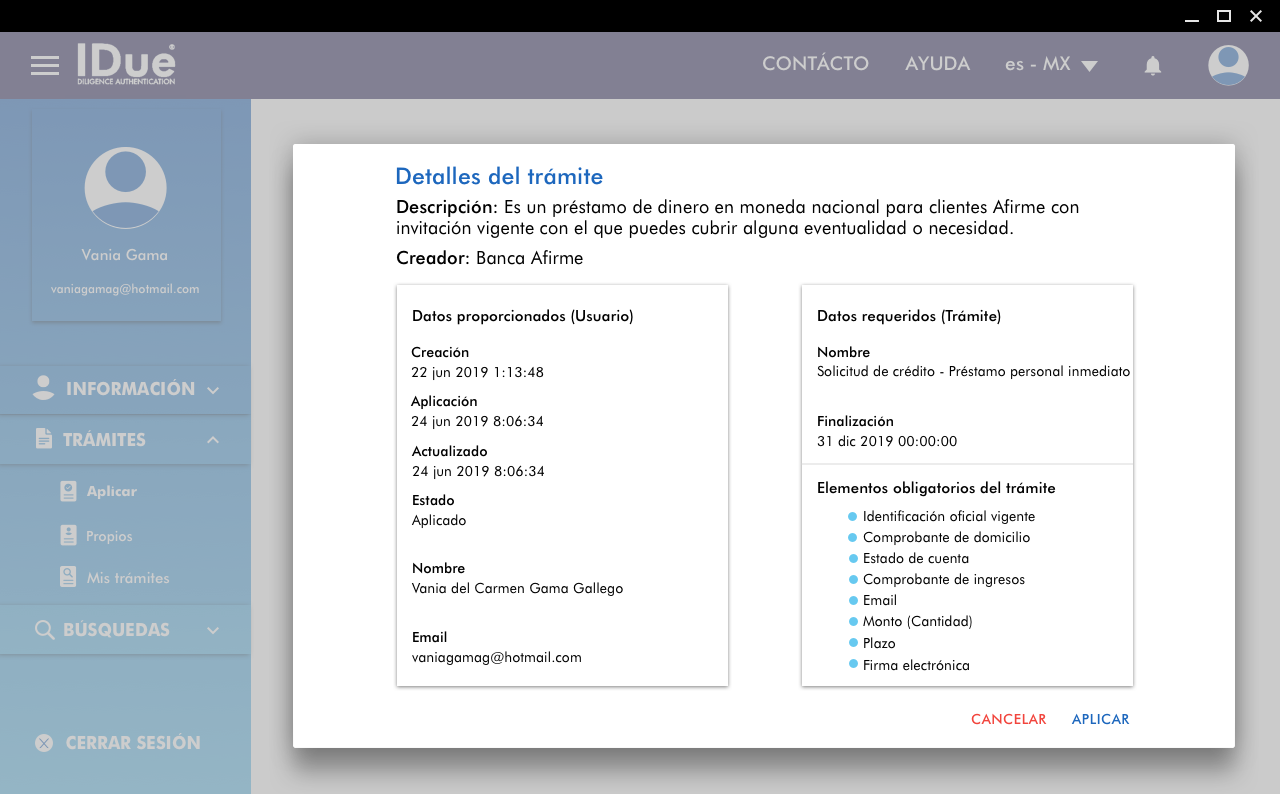Image resolution: width=1280 pixels, height=794 pixels.
Task: Click the sidebar profile picture of Vania Gama
Action: point(126,188)
